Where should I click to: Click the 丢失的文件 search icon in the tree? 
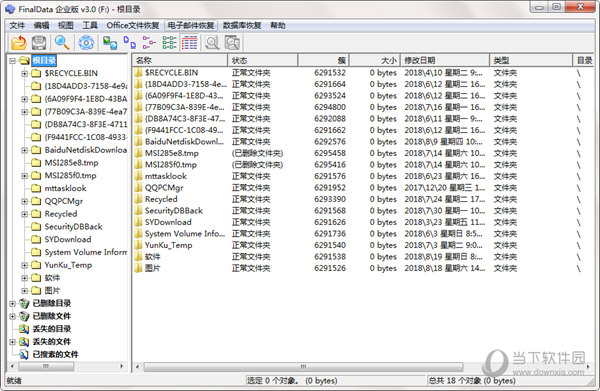[x=24, y=342]
